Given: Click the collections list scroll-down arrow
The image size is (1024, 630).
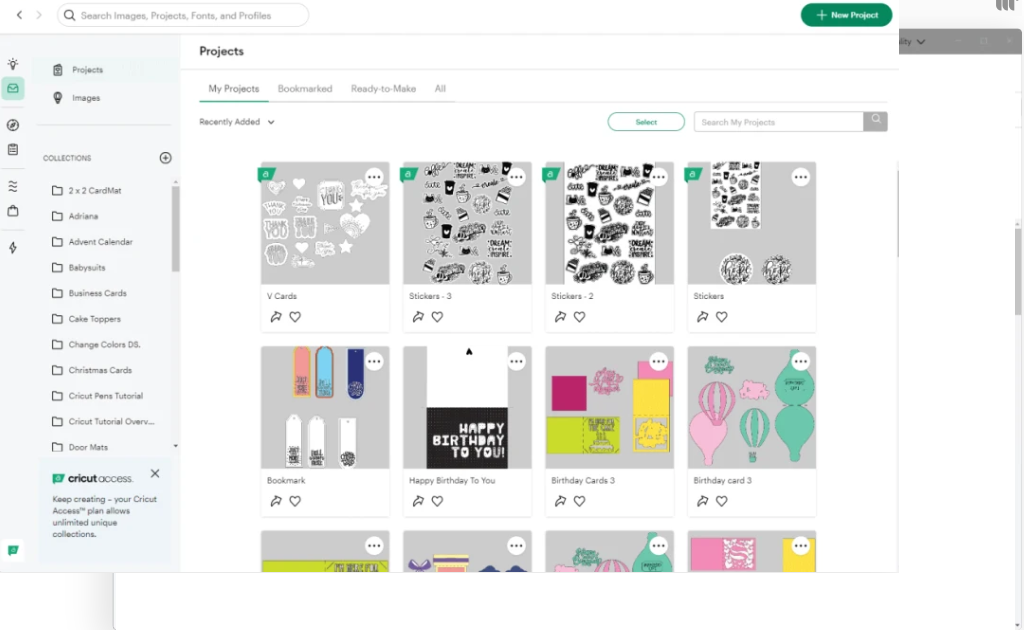Looking at the screenshot, I should coord(176,446).
